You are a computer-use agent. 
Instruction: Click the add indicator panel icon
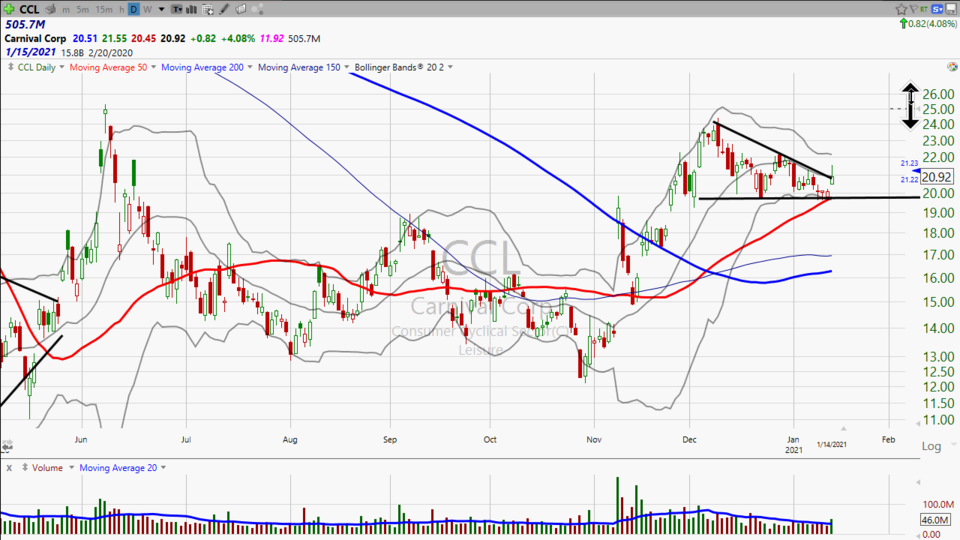click(x=208, y=9)
